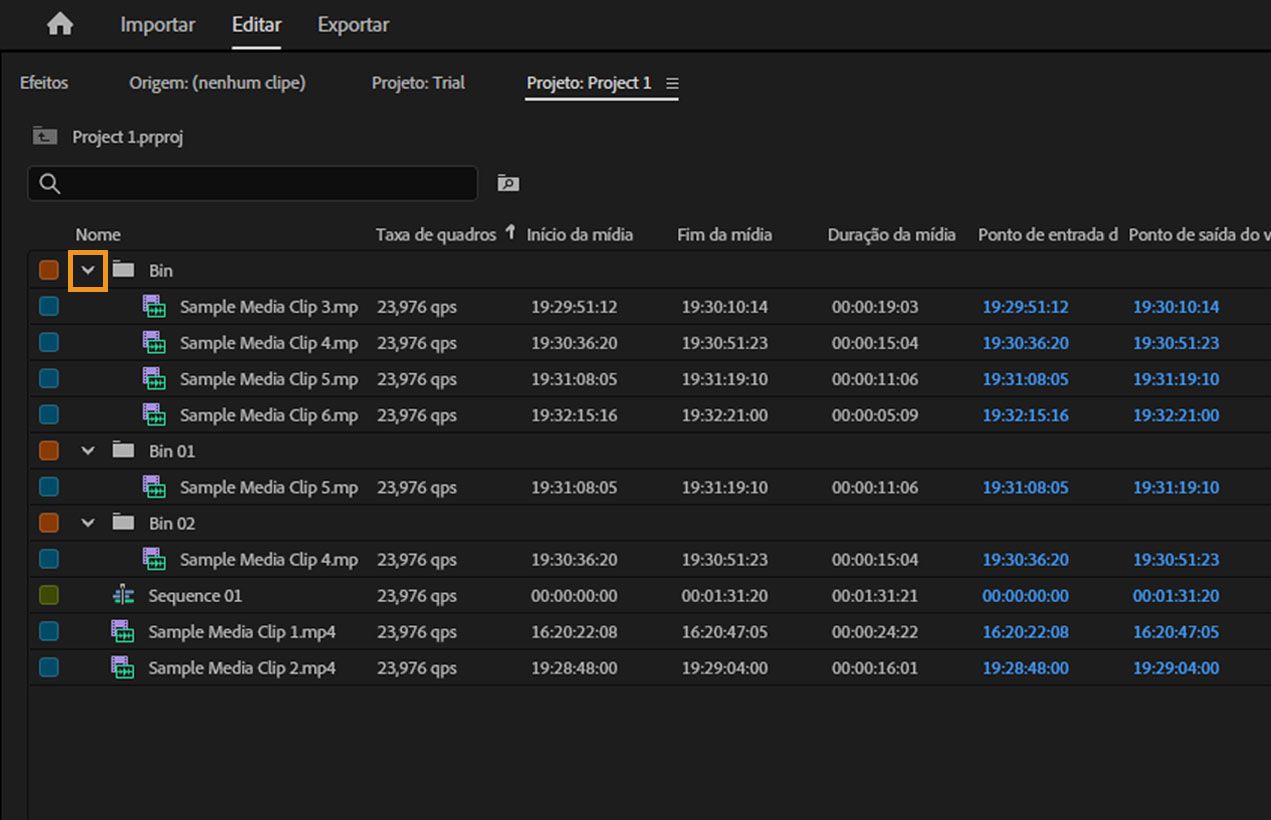Click the Sample Media Clip 1.mp4 clip icon
This screenshot has height=820, width=1271.
pyautogui.click(x=123, y=632)
